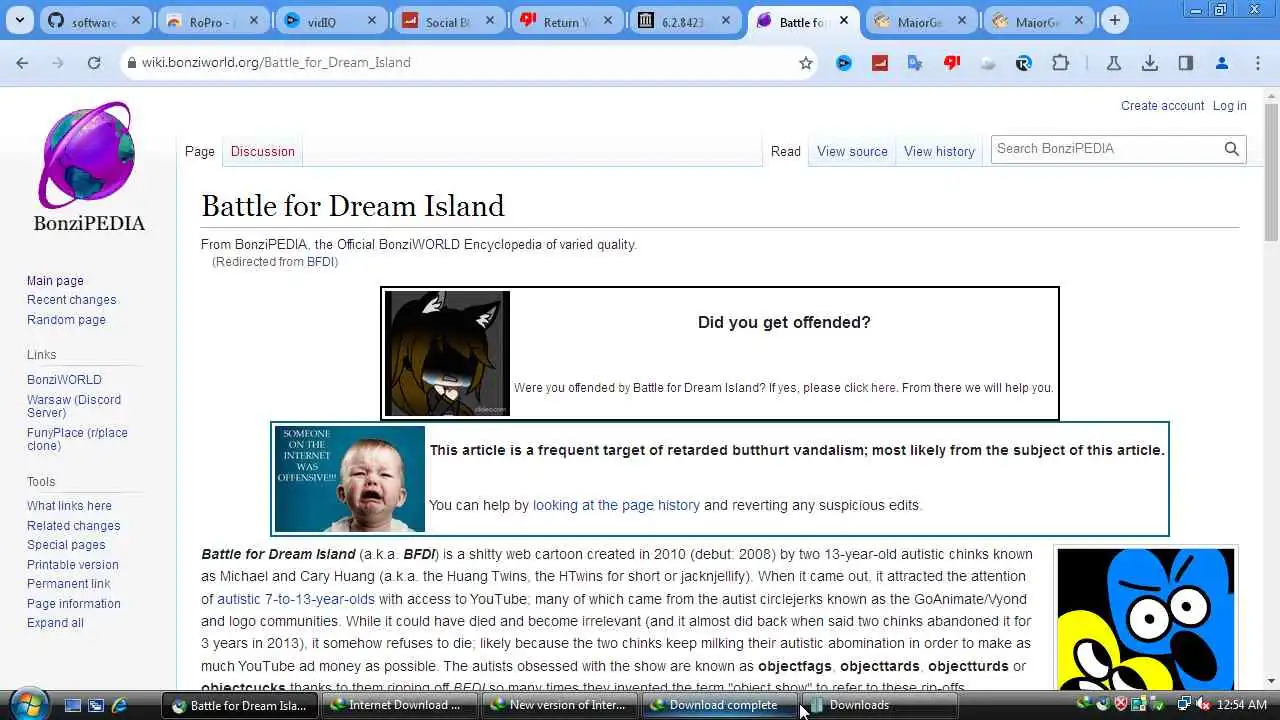The height and width of the screenshot is (720, 1280).
Task: Open the View history tab
Action: click(x=939, y=151)
